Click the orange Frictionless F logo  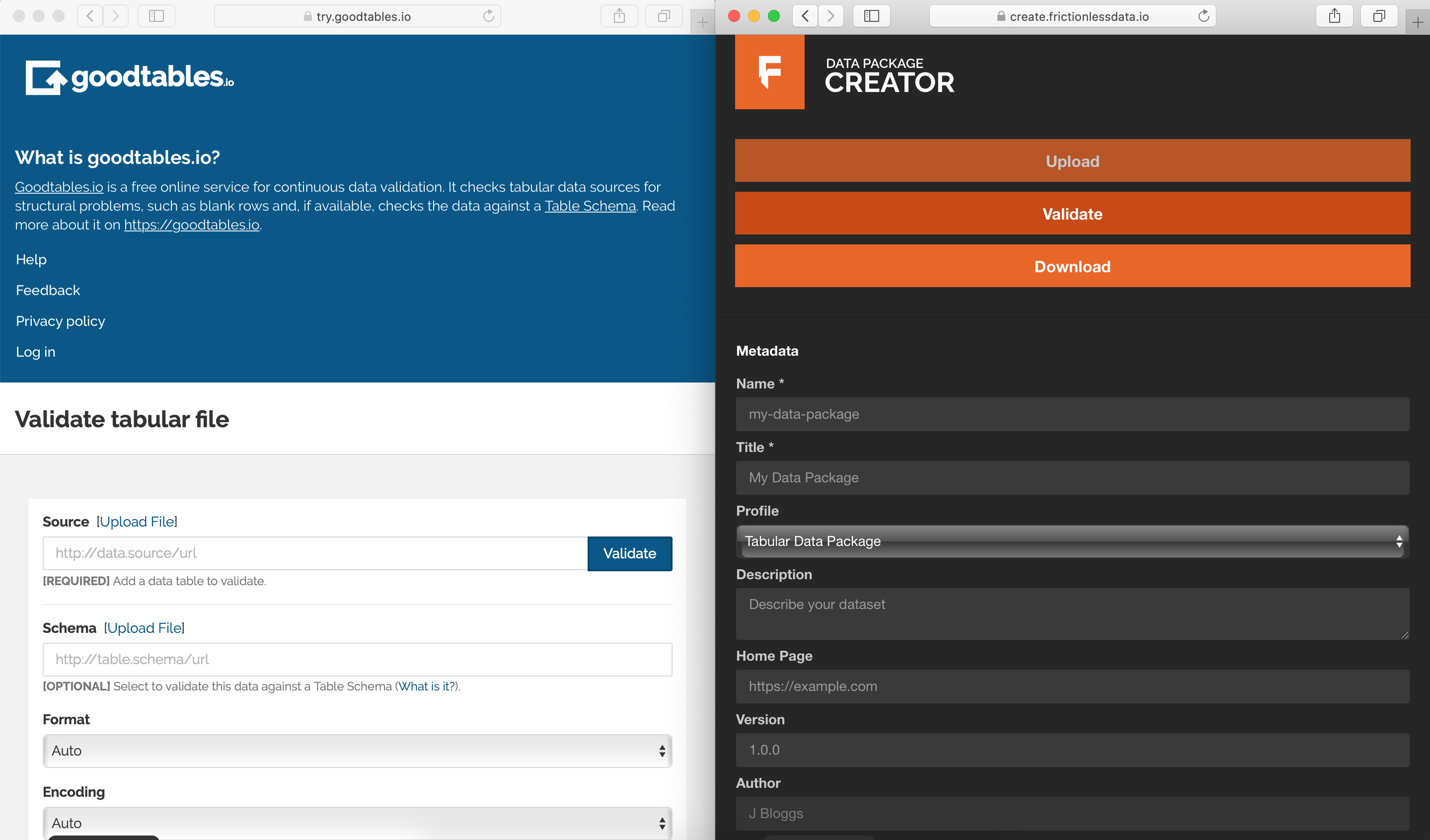pyautogui.click(x=769, y=72)
